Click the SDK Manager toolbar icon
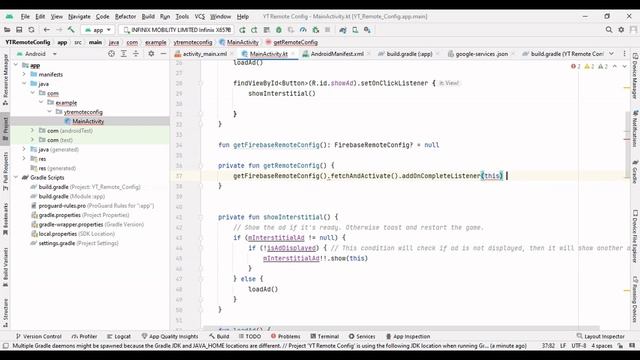640x360 pixels. [x=367, y=30]
